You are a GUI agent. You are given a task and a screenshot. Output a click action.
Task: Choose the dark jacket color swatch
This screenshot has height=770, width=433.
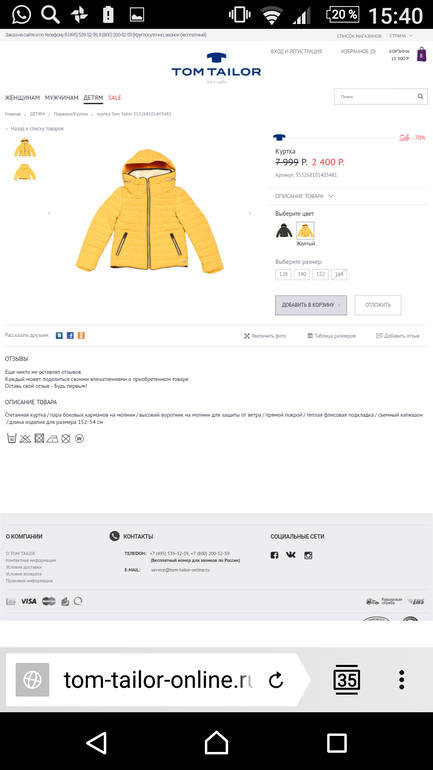click(284, 231)
